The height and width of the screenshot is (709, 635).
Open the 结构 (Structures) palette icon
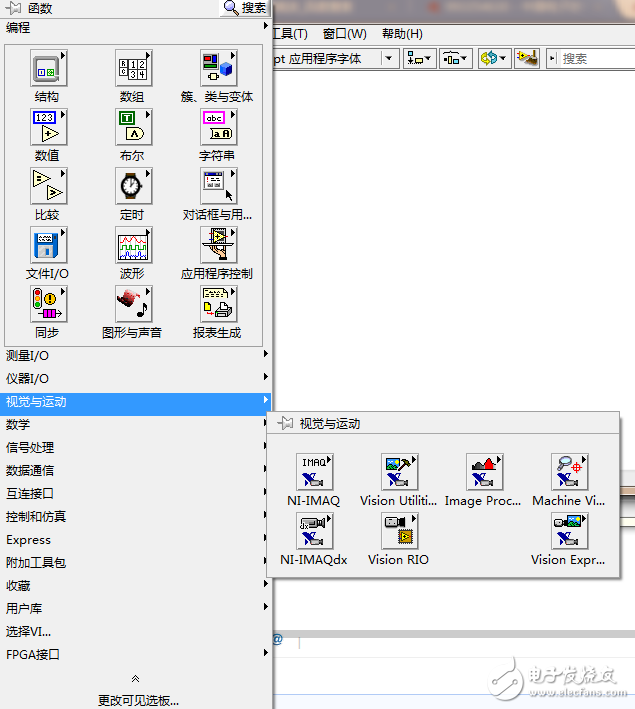[x=48, y=68]
